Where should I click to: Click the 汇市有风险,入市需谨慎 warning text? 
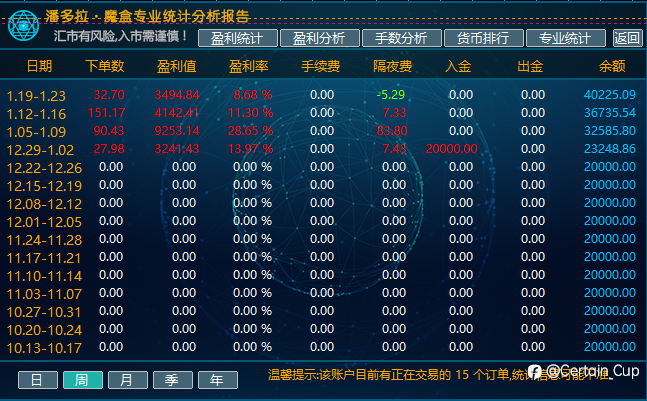[x=120, y=36]
